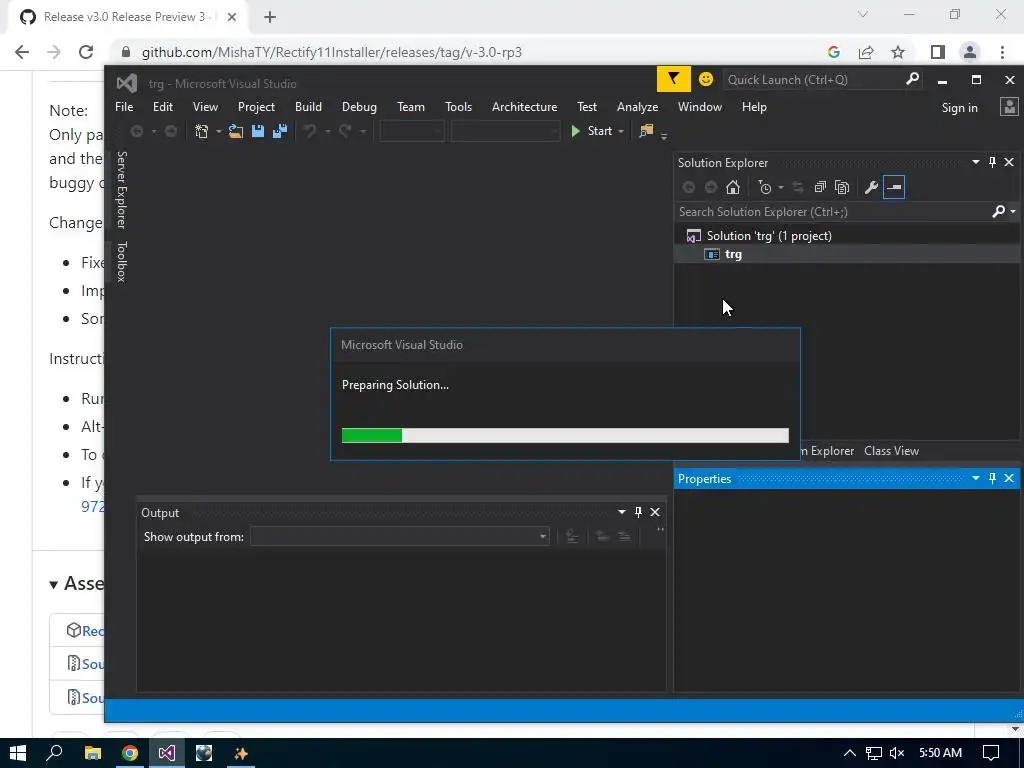
Task: Click the user account avatar icon
Action: (x=1010, y=107)
